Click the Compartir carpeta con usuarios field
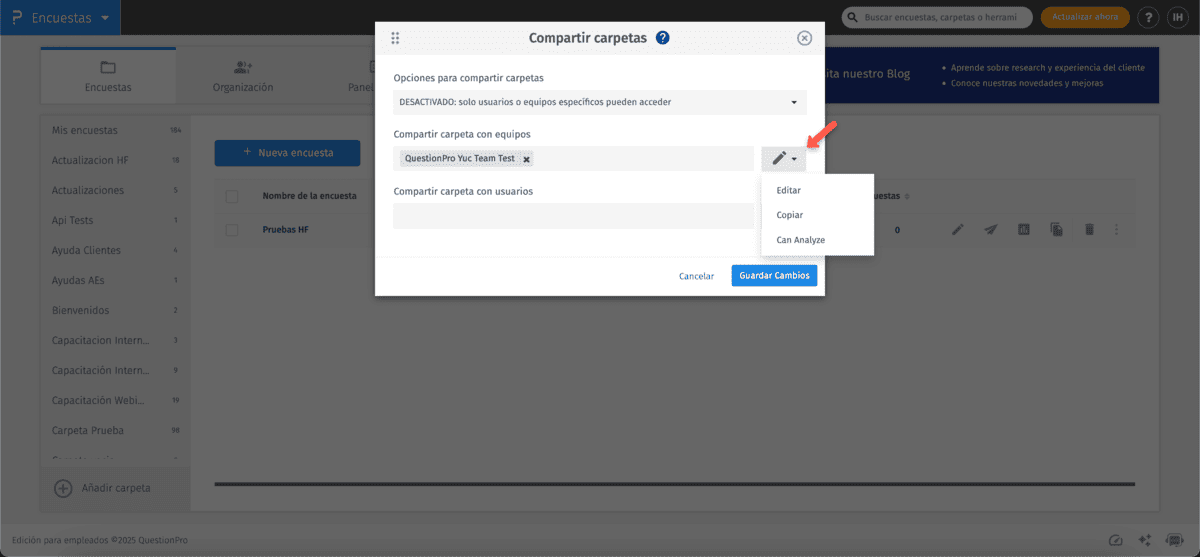The width and height of the screenshot is (1200, 557). [x=574, y=216]
